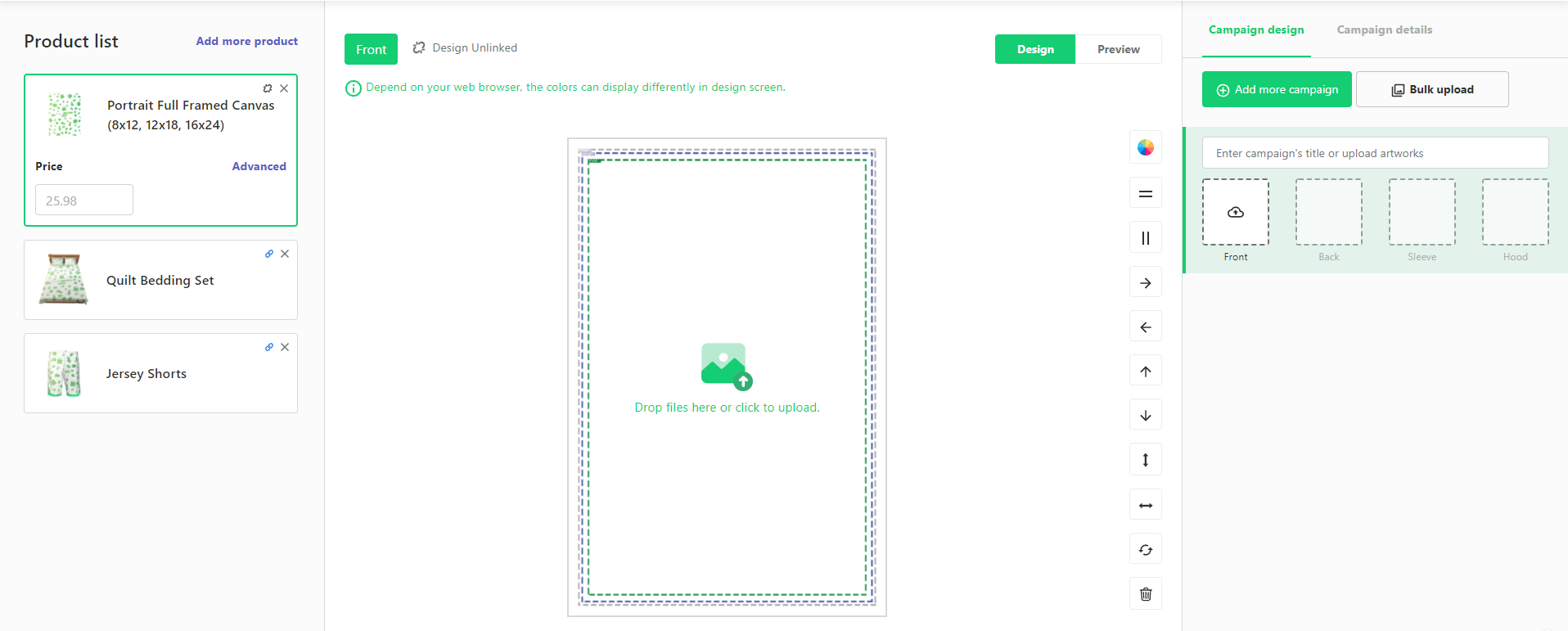
Task: Select Jersey Shorts product name
Action: 146,373
